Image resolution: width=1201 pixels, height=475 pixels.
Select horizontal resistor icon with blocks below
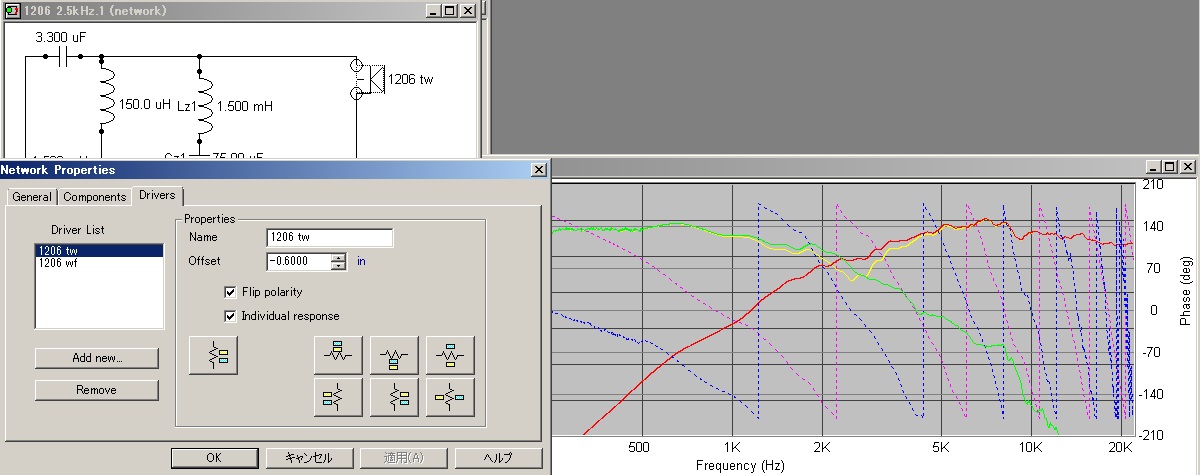click(394, 355)
